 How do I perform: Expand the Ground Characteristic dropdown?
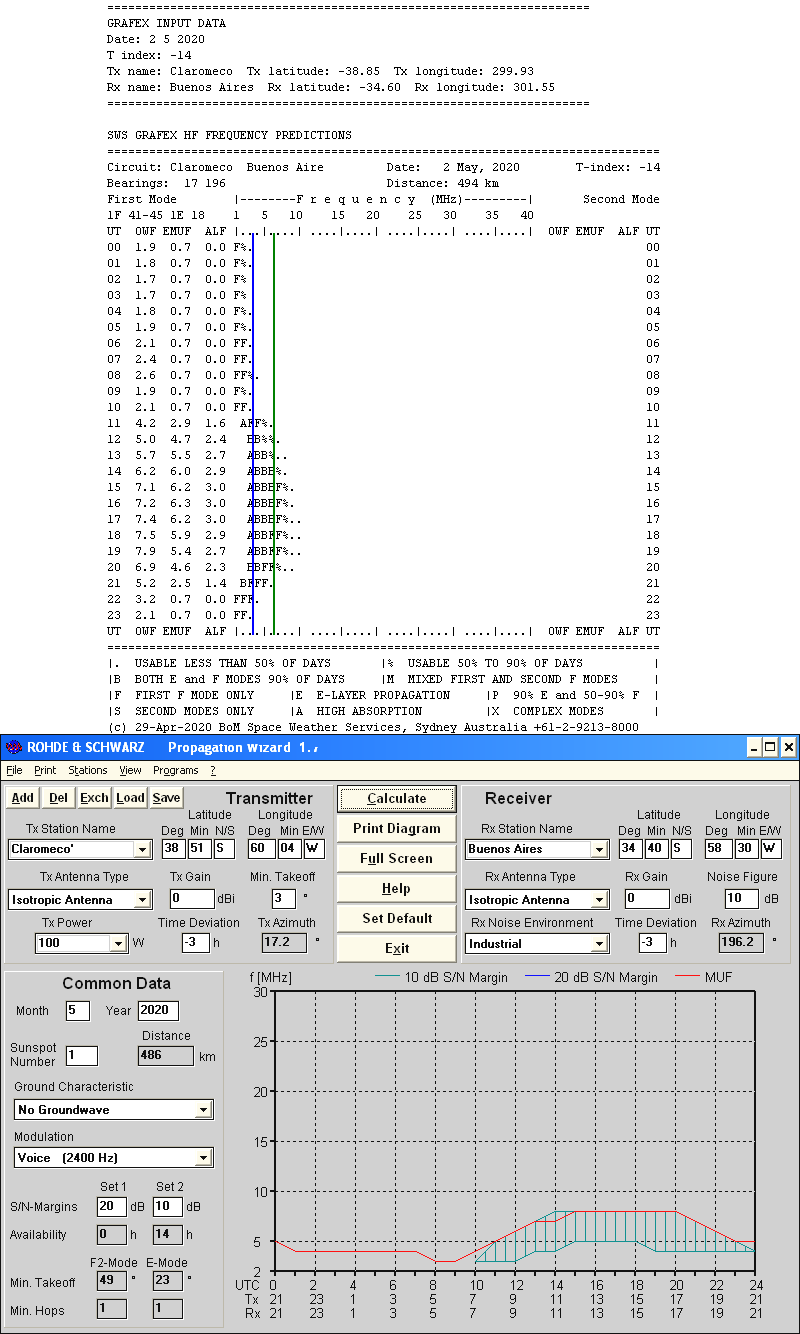click(204, 1109)
